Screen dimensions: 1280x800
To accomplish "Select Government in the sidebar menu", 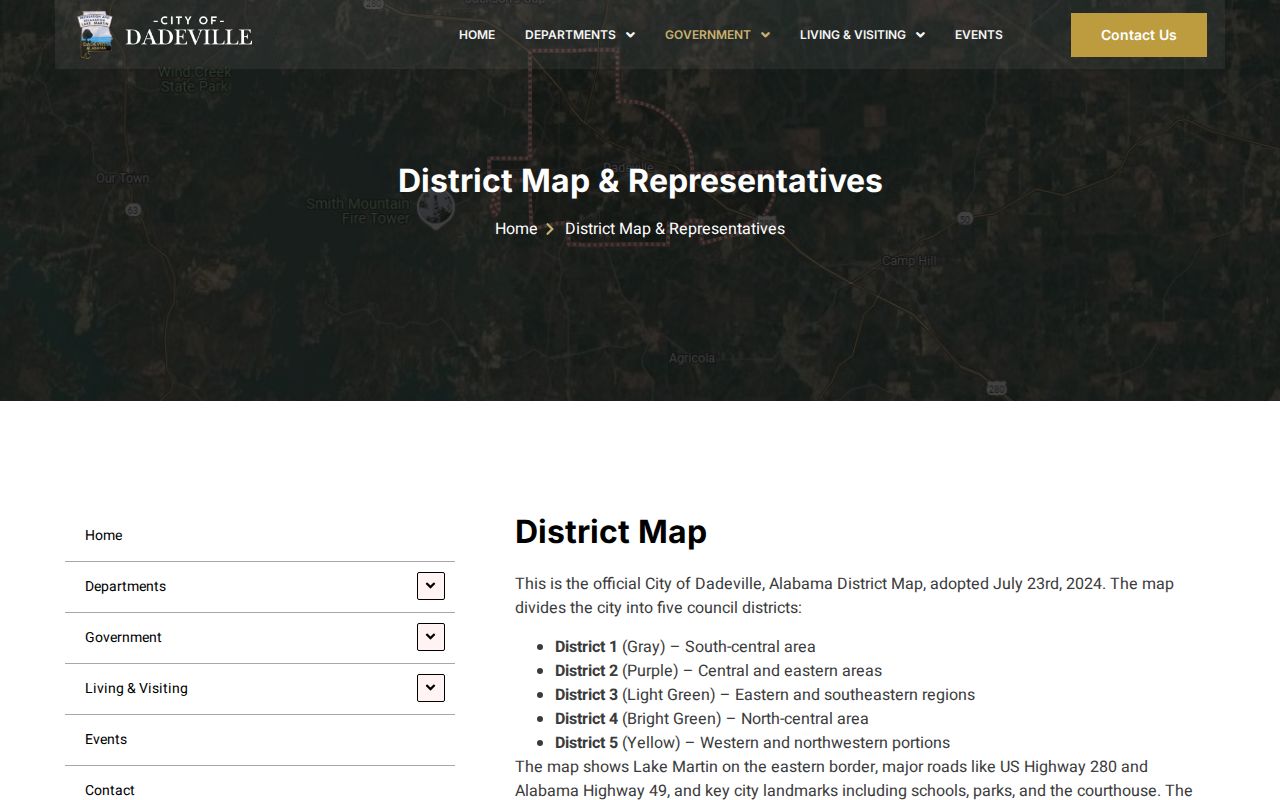I will [x=123, y=637].
